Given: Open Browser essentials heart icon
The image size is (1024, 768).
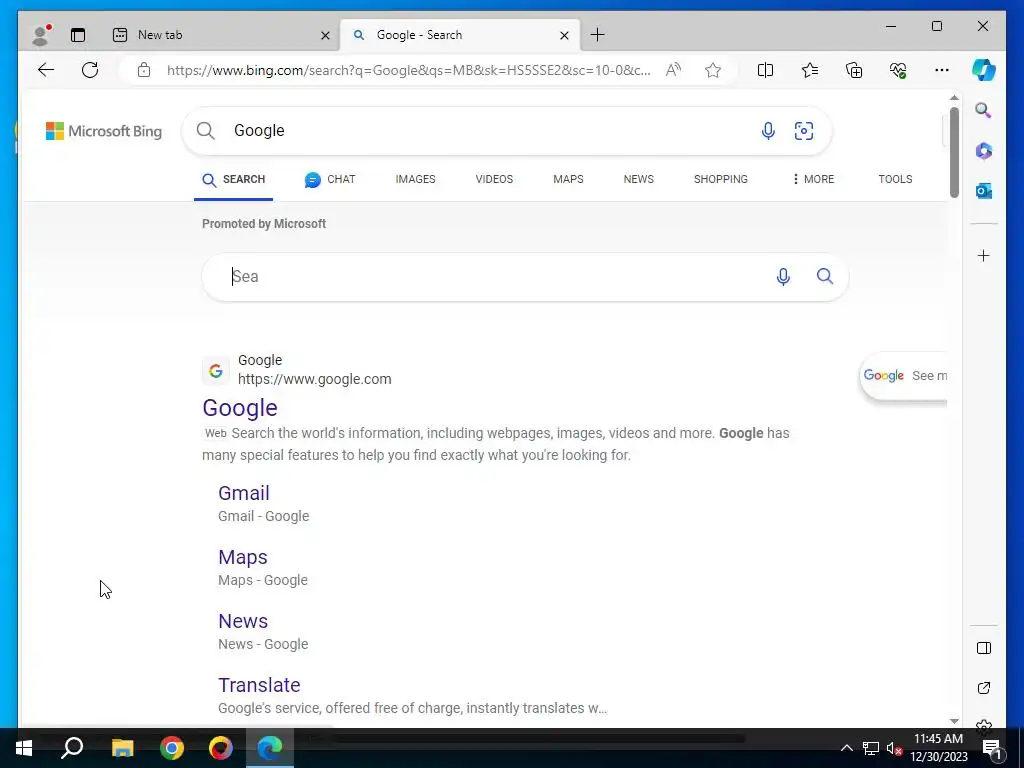Looking at the screenshot, I should pyautogui.click(x=898, y=70).
